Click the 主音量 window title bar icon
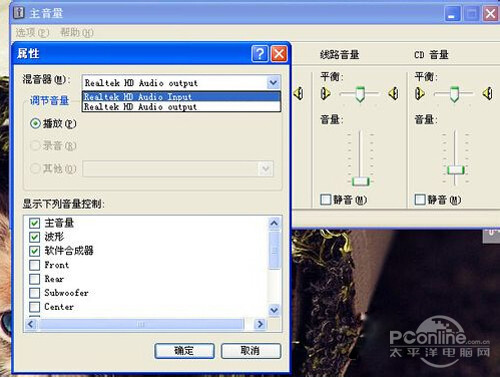 (x=19, y=13)
